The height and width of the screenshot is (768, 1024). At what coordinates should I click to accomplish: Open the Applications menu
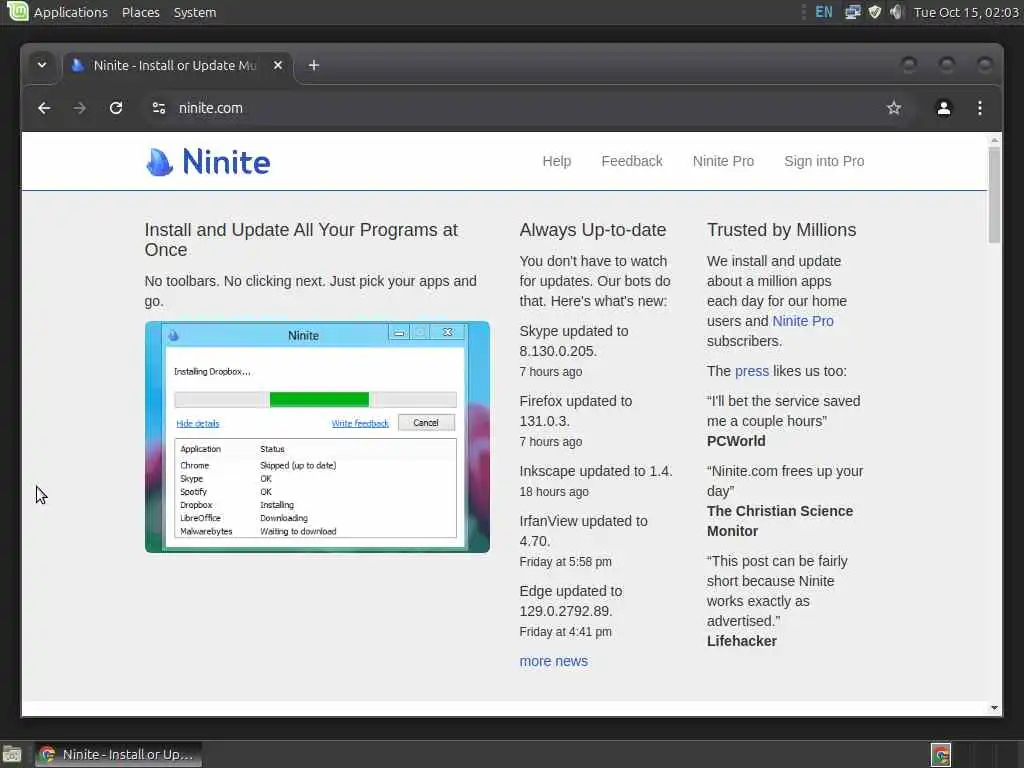click(x=71, y=12)
